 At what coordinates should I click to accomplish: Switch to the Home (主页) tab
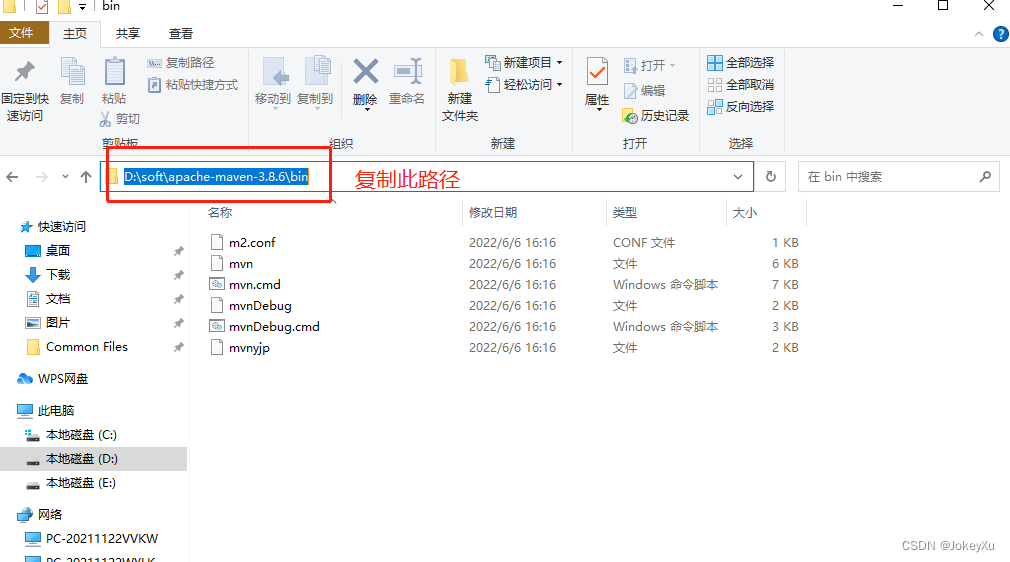[x=75, y=34]
